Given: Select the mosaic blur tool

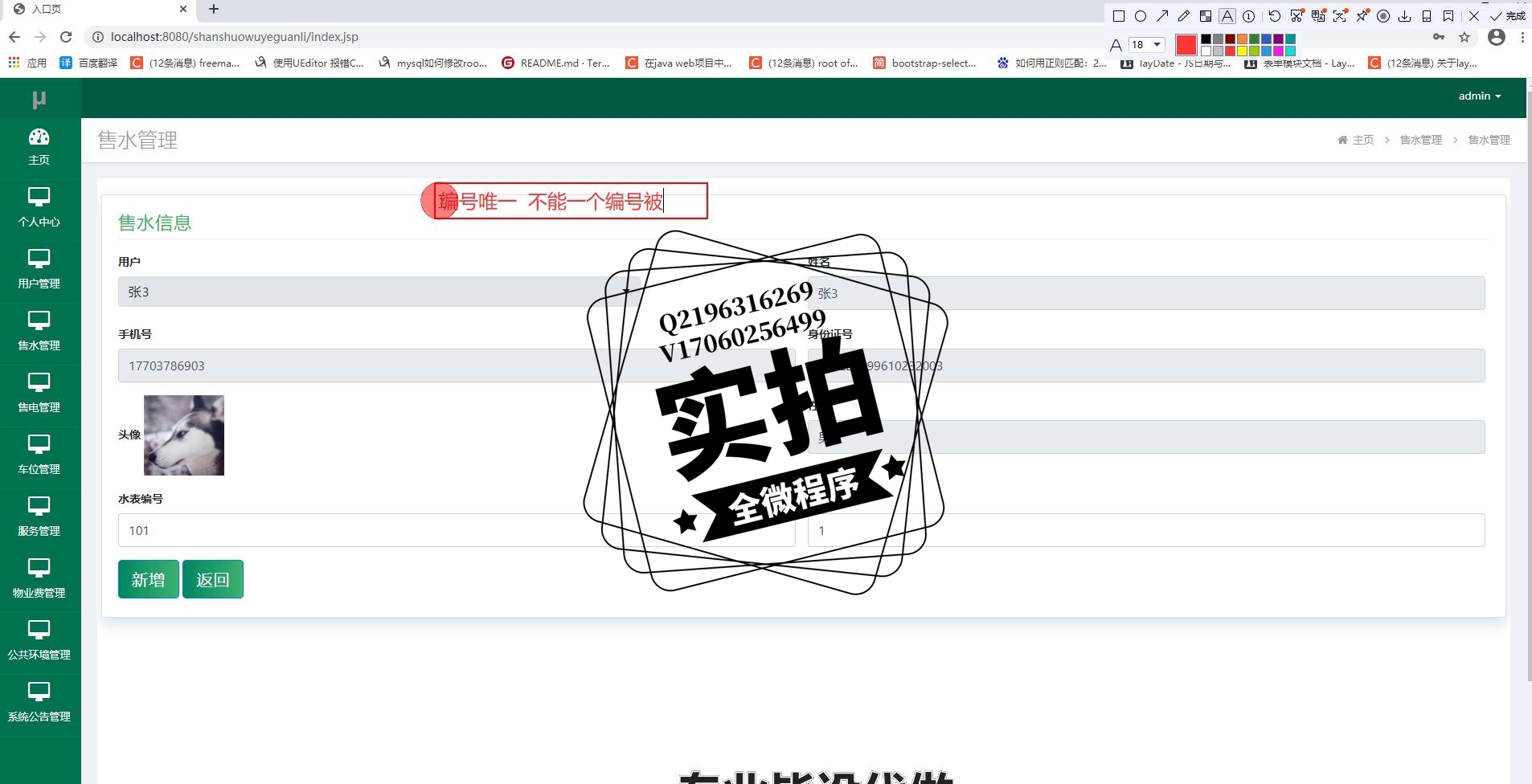Looking at the screenshot, I should point(1206,16).
